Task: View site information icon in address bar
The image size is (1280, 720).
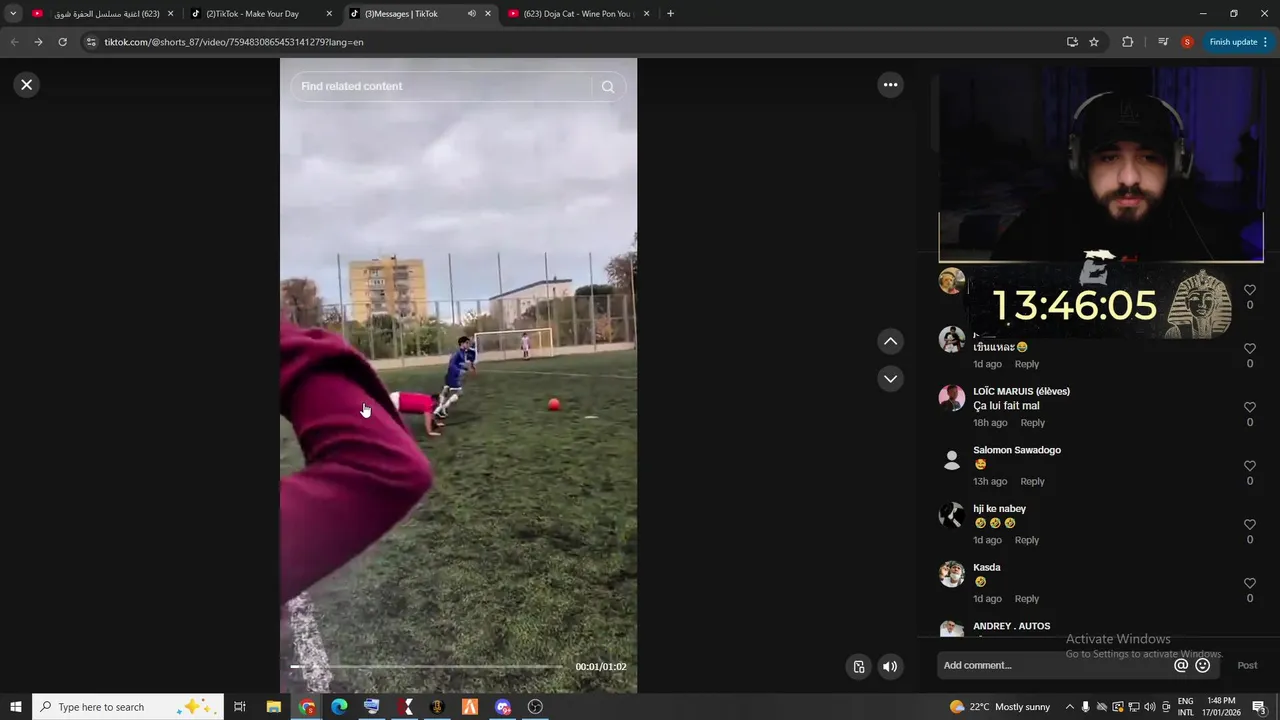Action: pos(91,42)
